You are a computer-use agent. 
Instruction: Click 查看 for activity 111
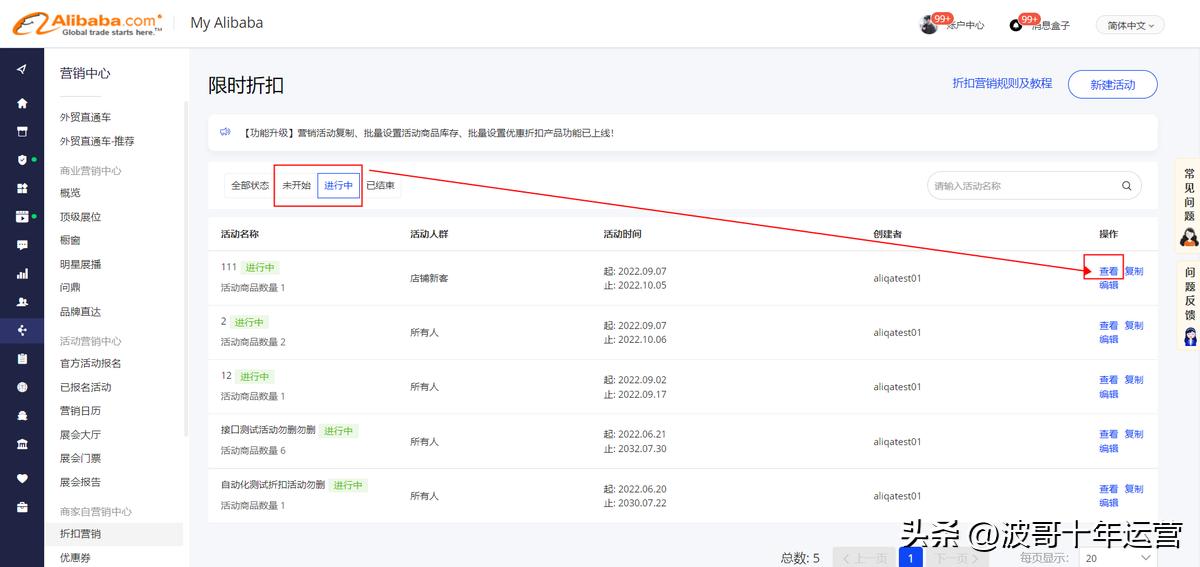tap(1108, 271)
